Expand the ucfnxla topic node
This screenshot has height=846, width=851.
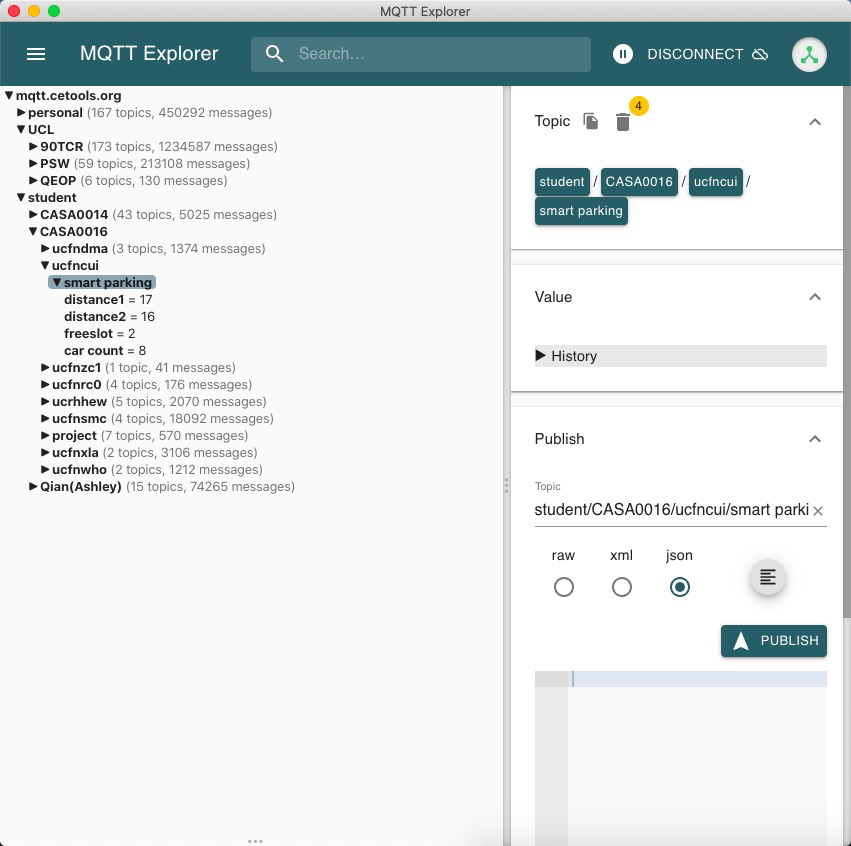coord(46,453)
